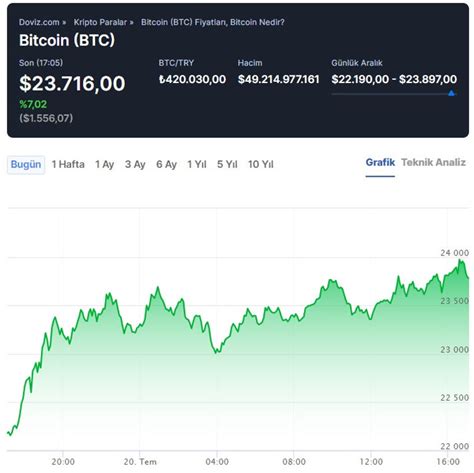Click the chart peak near 24 000
474x473 pixels.
461,260
